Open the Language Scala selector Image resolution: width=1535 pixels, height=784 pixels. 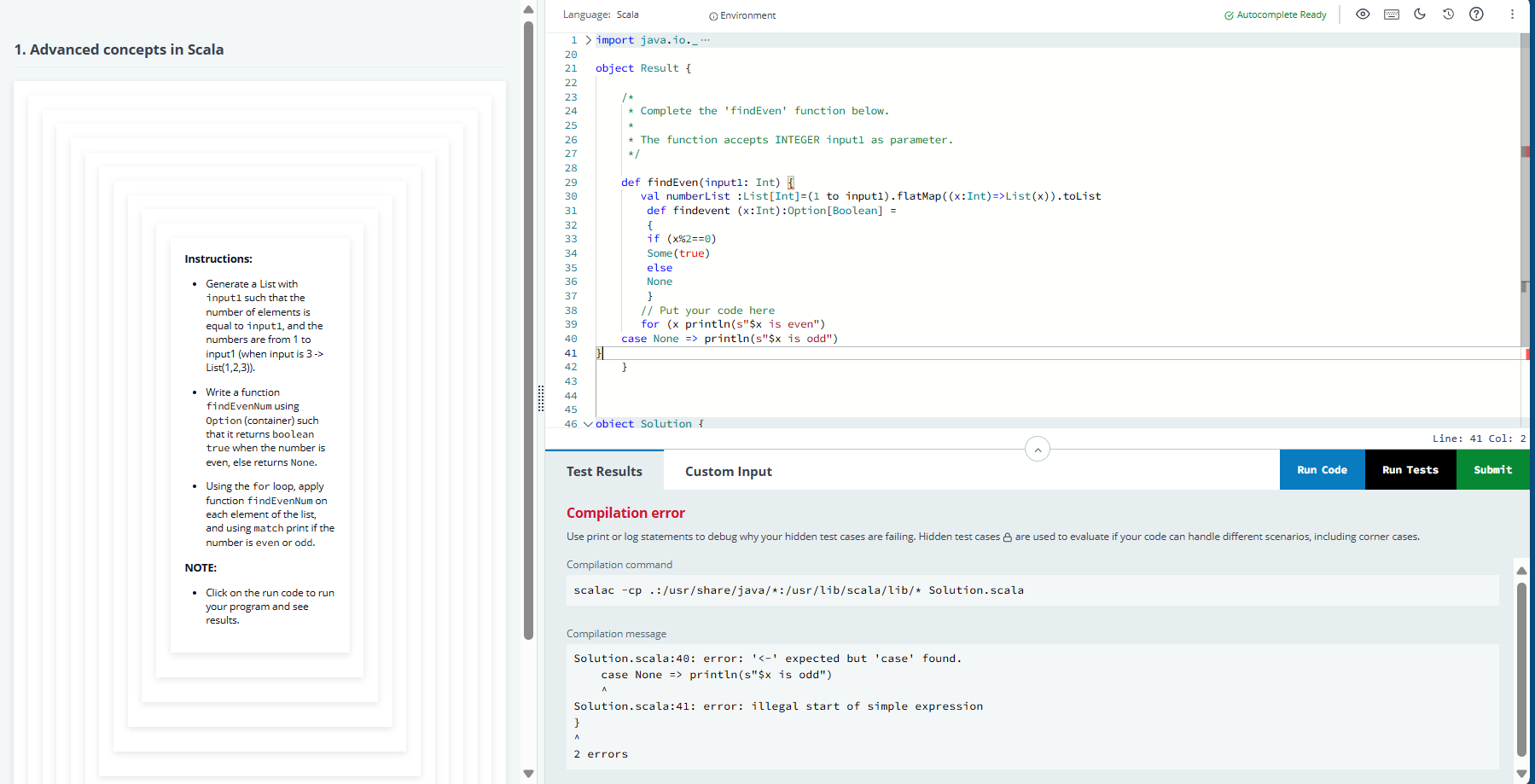point(601,15)
